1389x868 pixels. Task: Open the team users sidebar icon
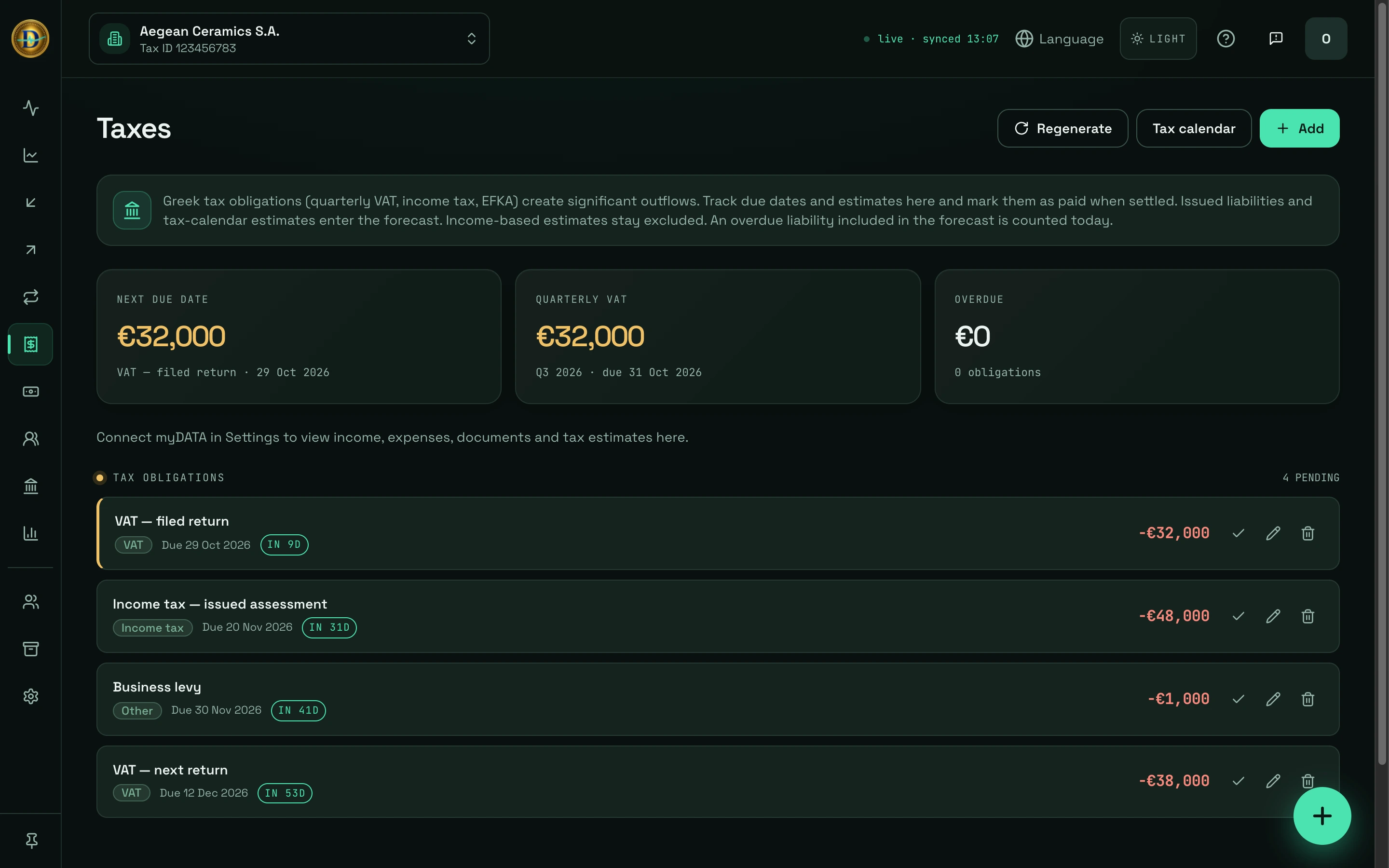pyautogui.click(x=30, y=602)
